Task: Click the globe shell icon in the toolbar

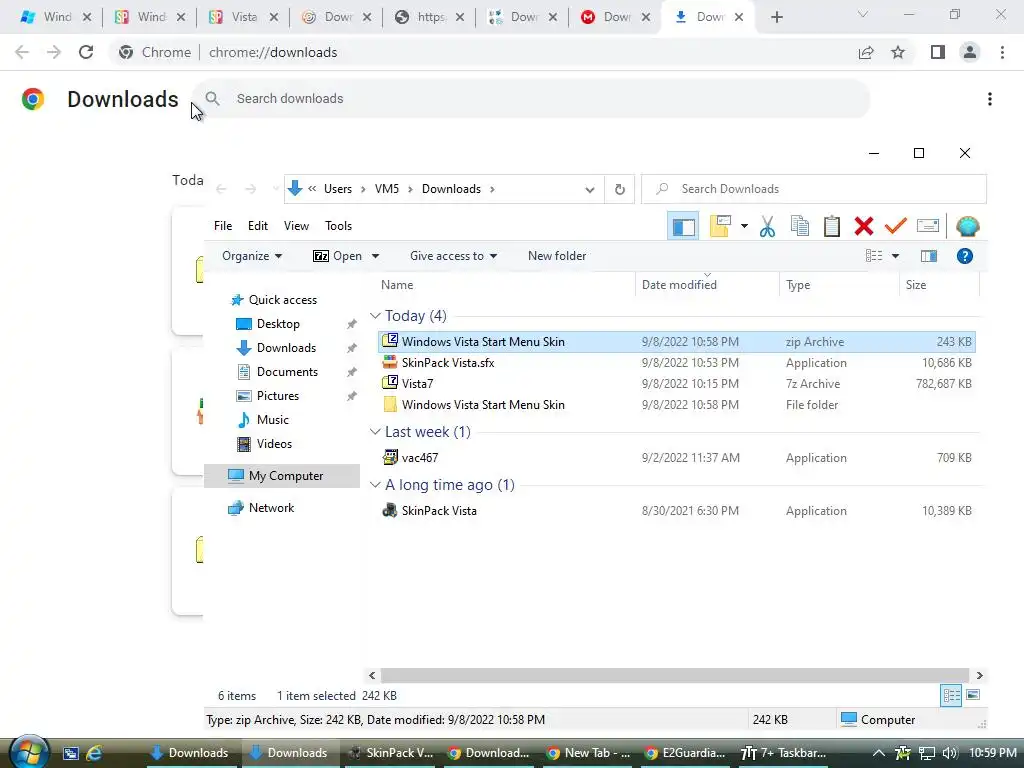Action: click(x=967, y=226)
